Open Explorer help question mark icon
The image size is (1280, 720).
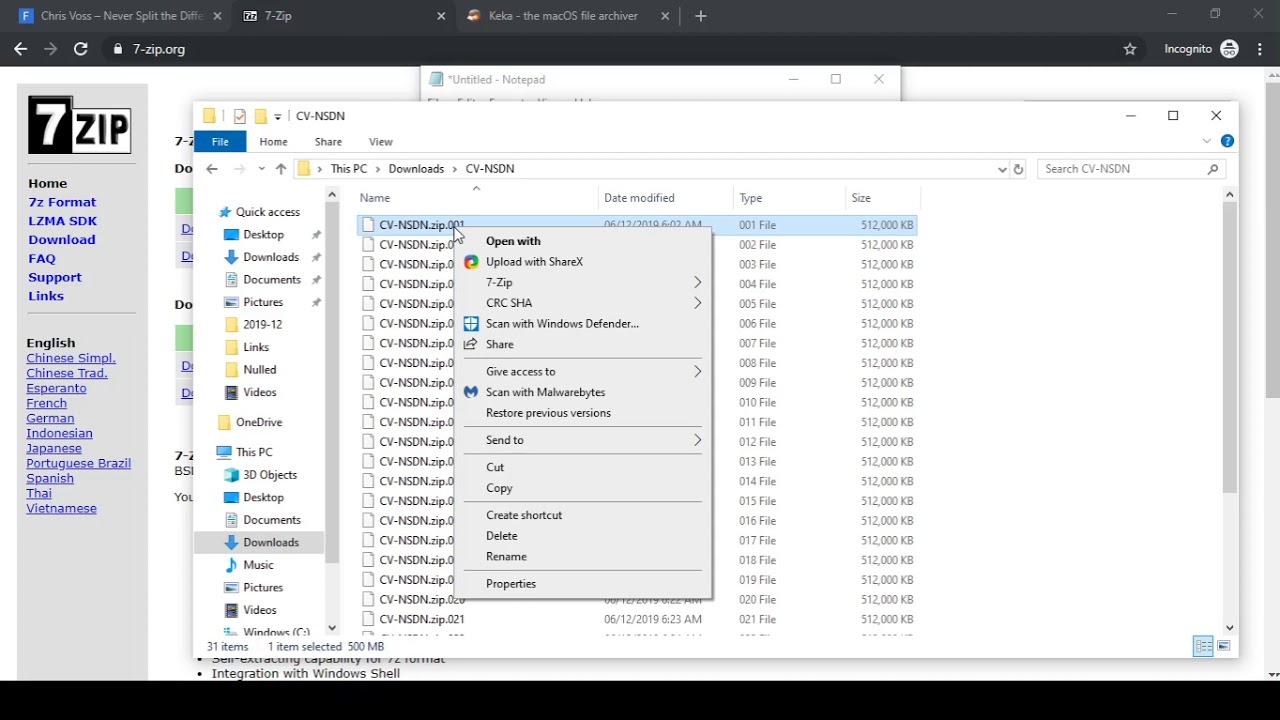click(x=1227, y=141)
